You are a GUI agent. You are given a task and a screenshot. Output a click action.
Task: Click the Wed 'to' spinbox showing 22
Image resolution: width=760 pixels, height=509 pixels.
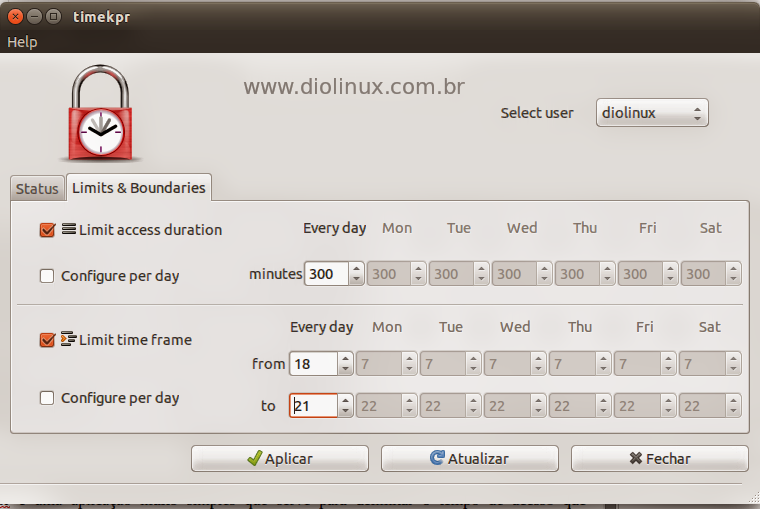click(515, 406)
